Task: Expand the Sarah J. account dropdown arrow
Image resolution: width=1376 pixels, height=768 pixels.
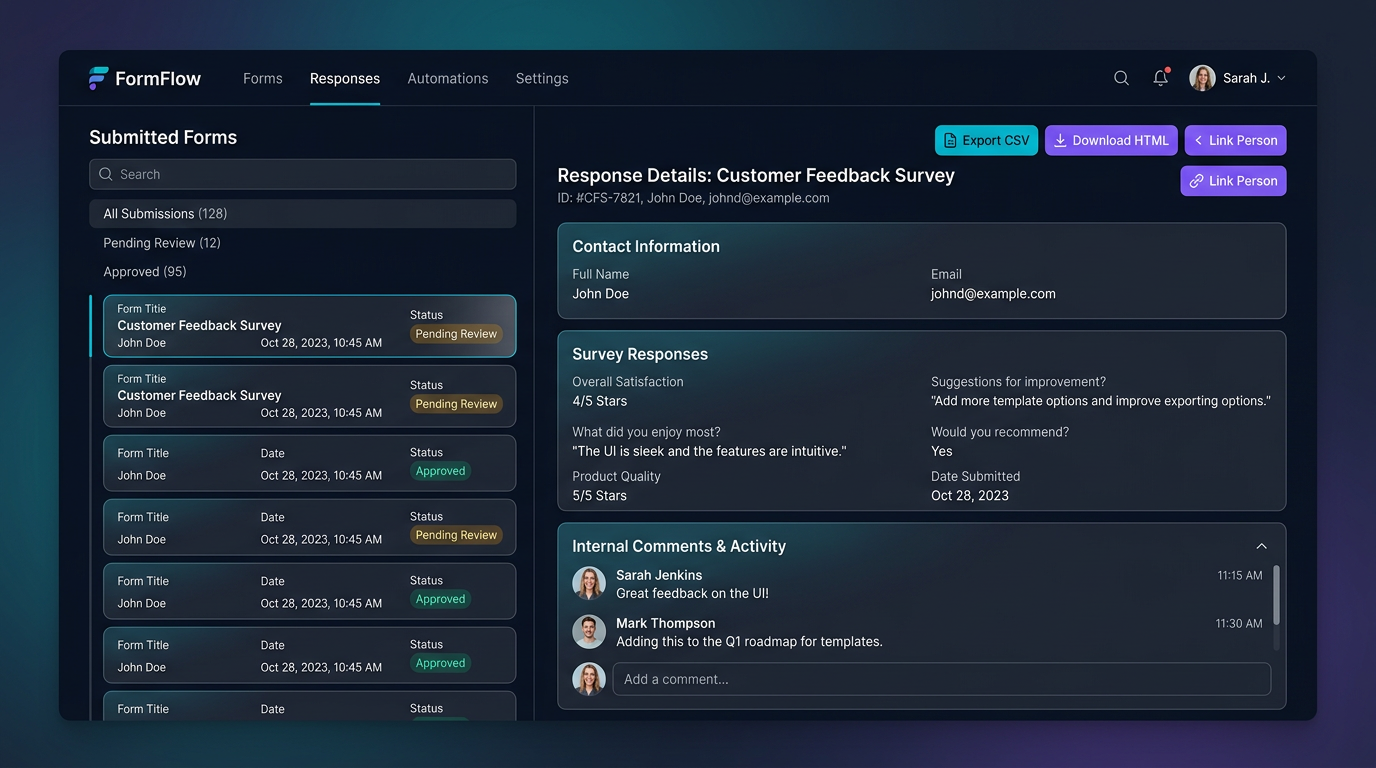Action: tap(1281, 78)
